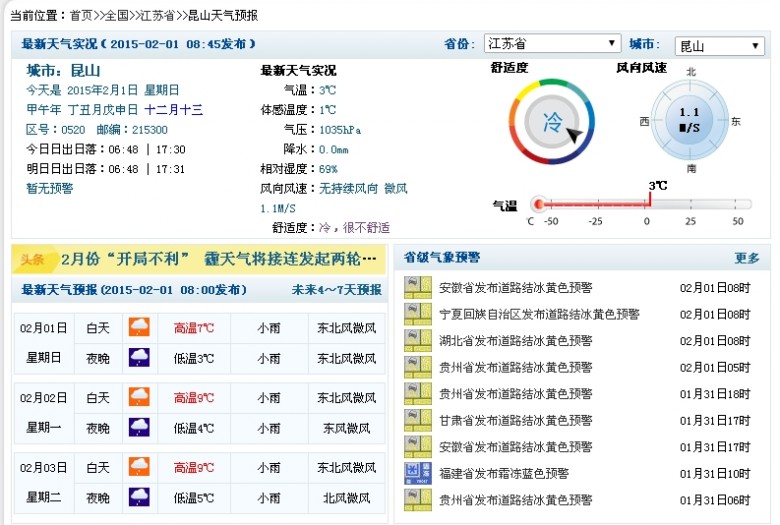Click the 02月01日 daytime light rain icon
The image size is (780, 525).
coord(139,328)
